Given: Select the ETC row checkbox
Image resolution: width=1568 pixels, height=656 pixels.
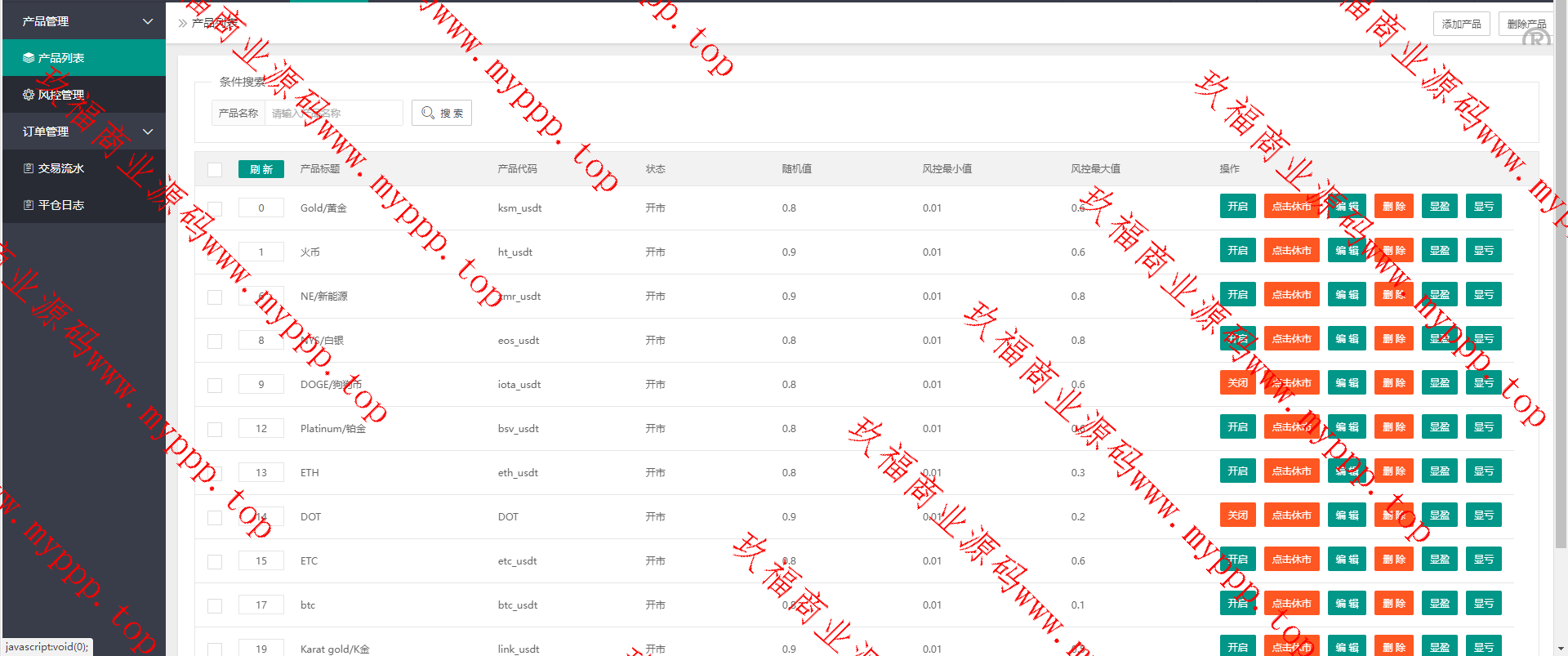Looking at the screenshot, I should coord(215,561).
